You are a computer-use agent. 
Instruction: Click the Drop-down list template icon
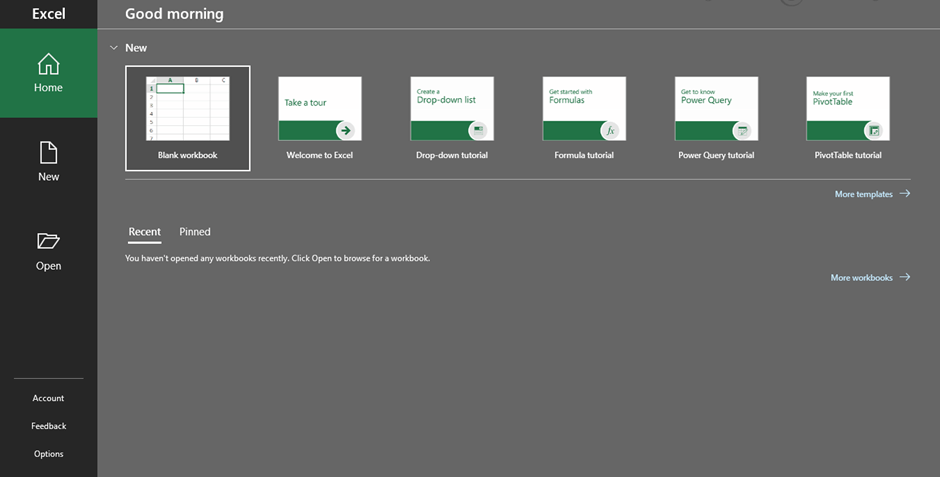(x=477, y=130)
